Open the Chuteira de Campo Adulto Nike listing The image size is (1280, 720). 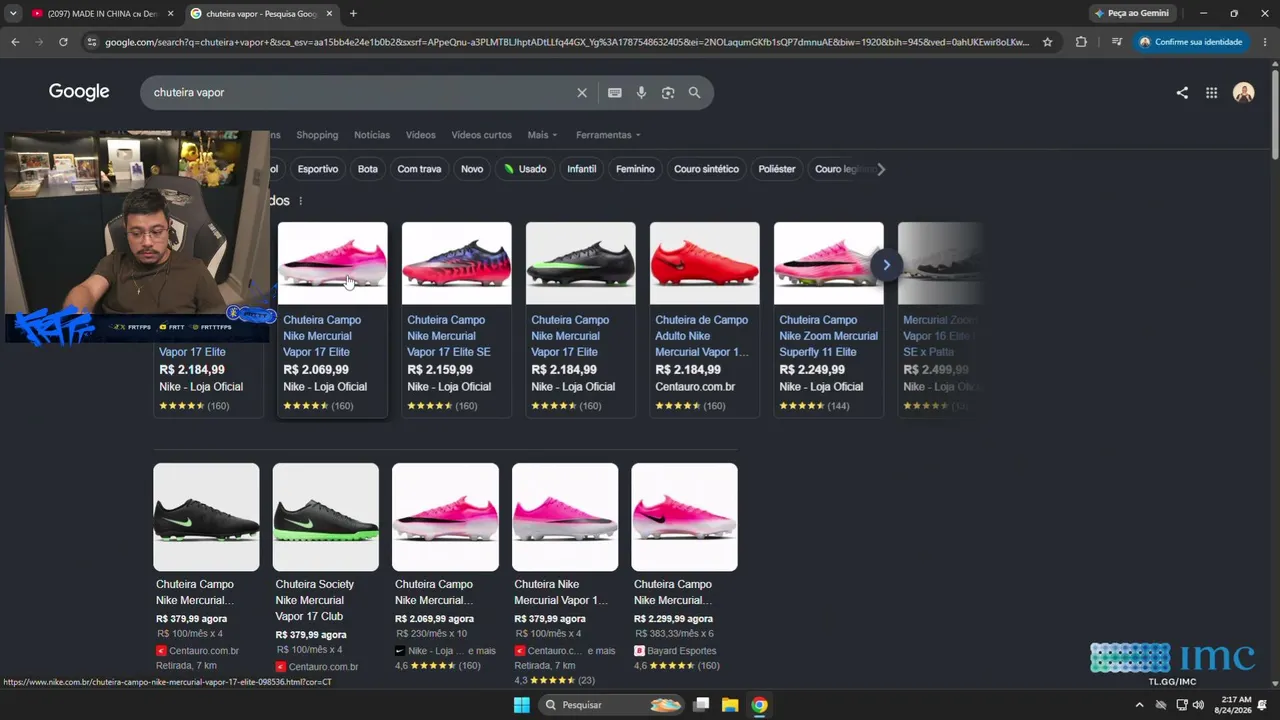[x=704, y=319]
